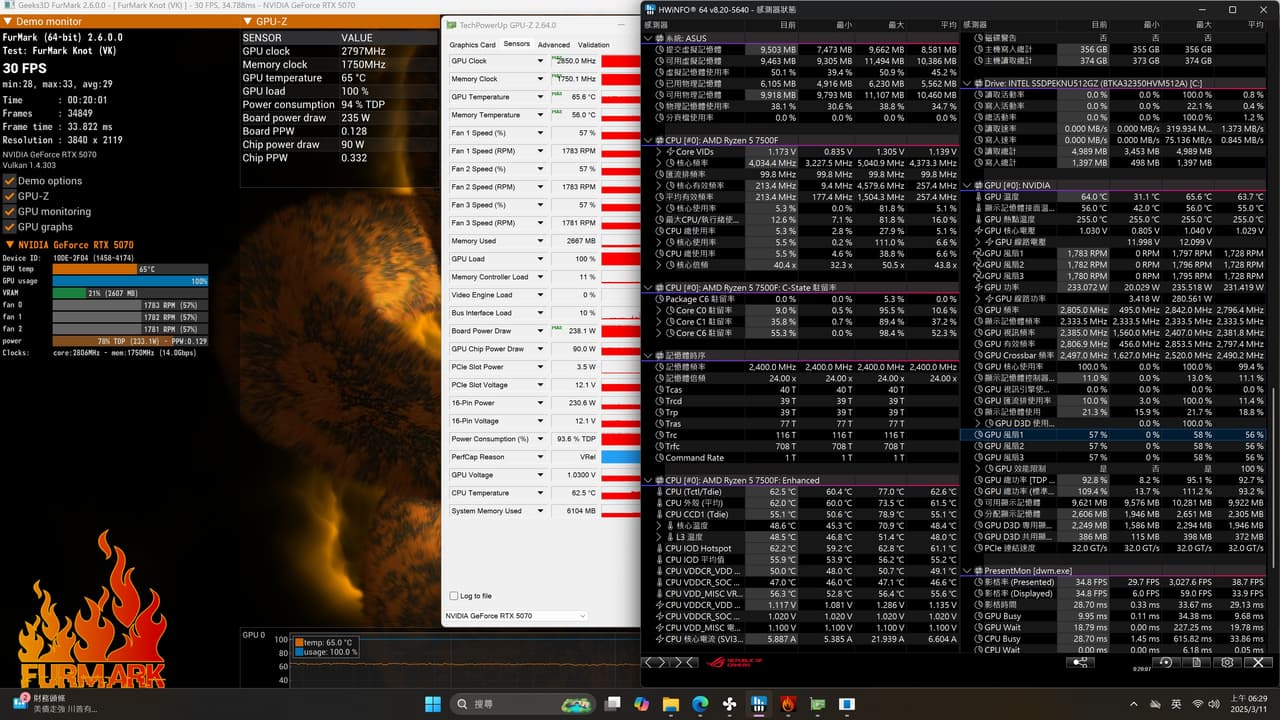This screenshot has height=720, width=1280.
Task: Click Power consumption row in FurMark GPU-Z table
Action: [338, 104]
